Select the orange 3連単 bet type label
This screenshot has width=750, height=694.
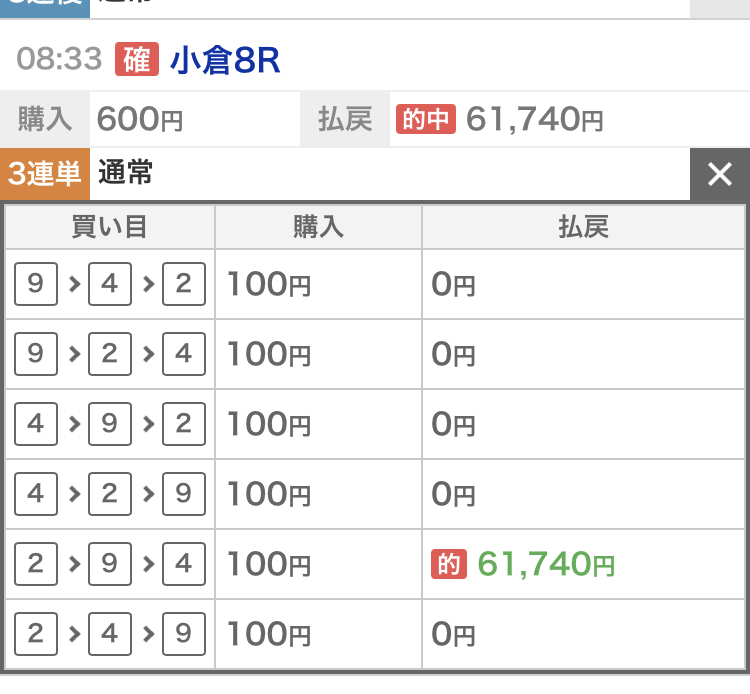[x=45, y=174]
